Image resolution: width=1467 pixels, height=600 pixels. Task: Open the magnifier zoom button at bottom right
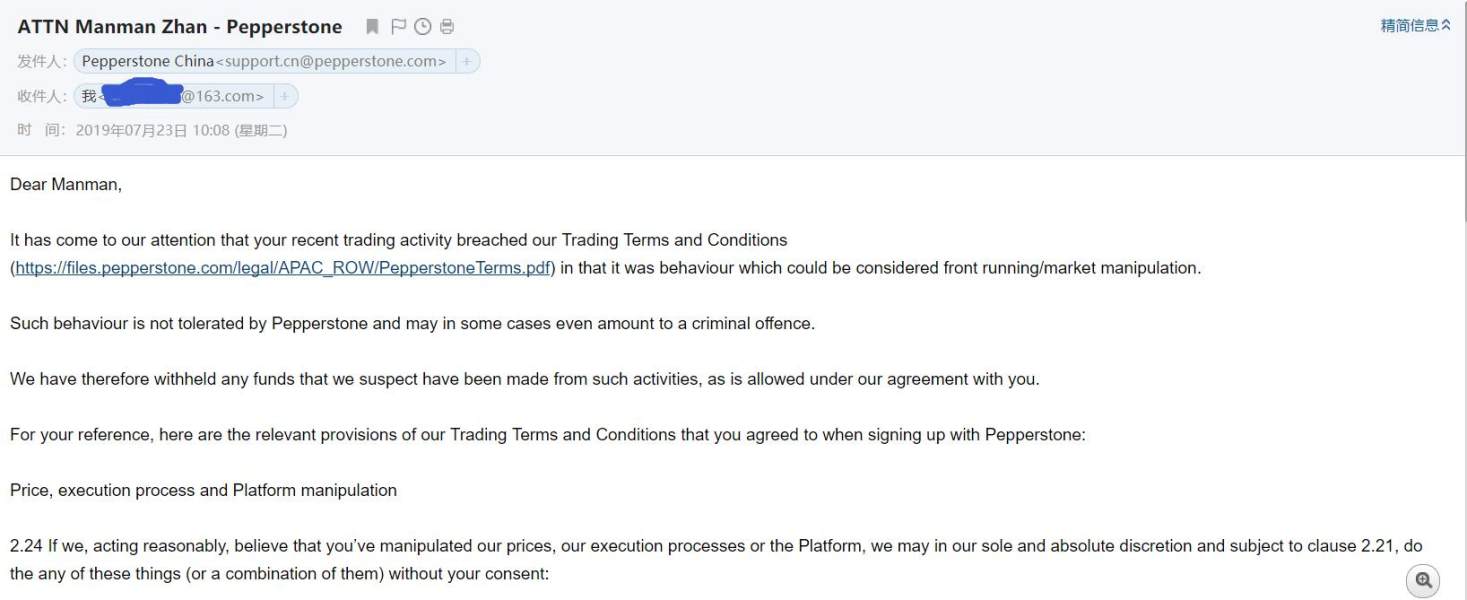(x=1423, y=580)
